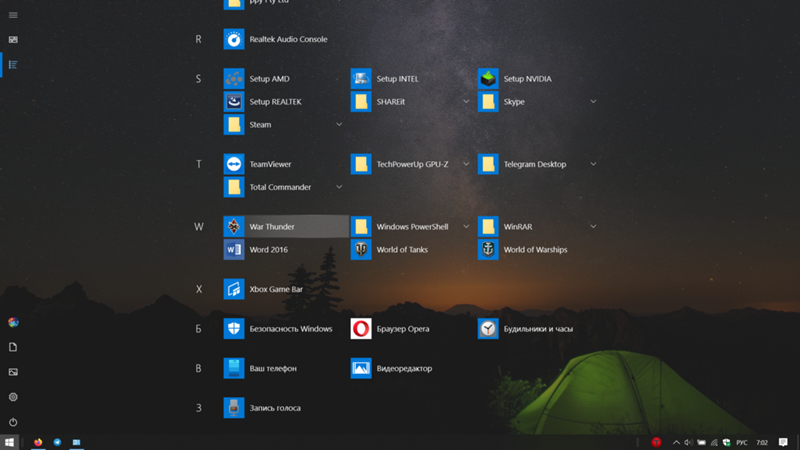800x450 pixels.
Task: Open Безопасность Windows shield icon
Action: click(x=234, y=329)
